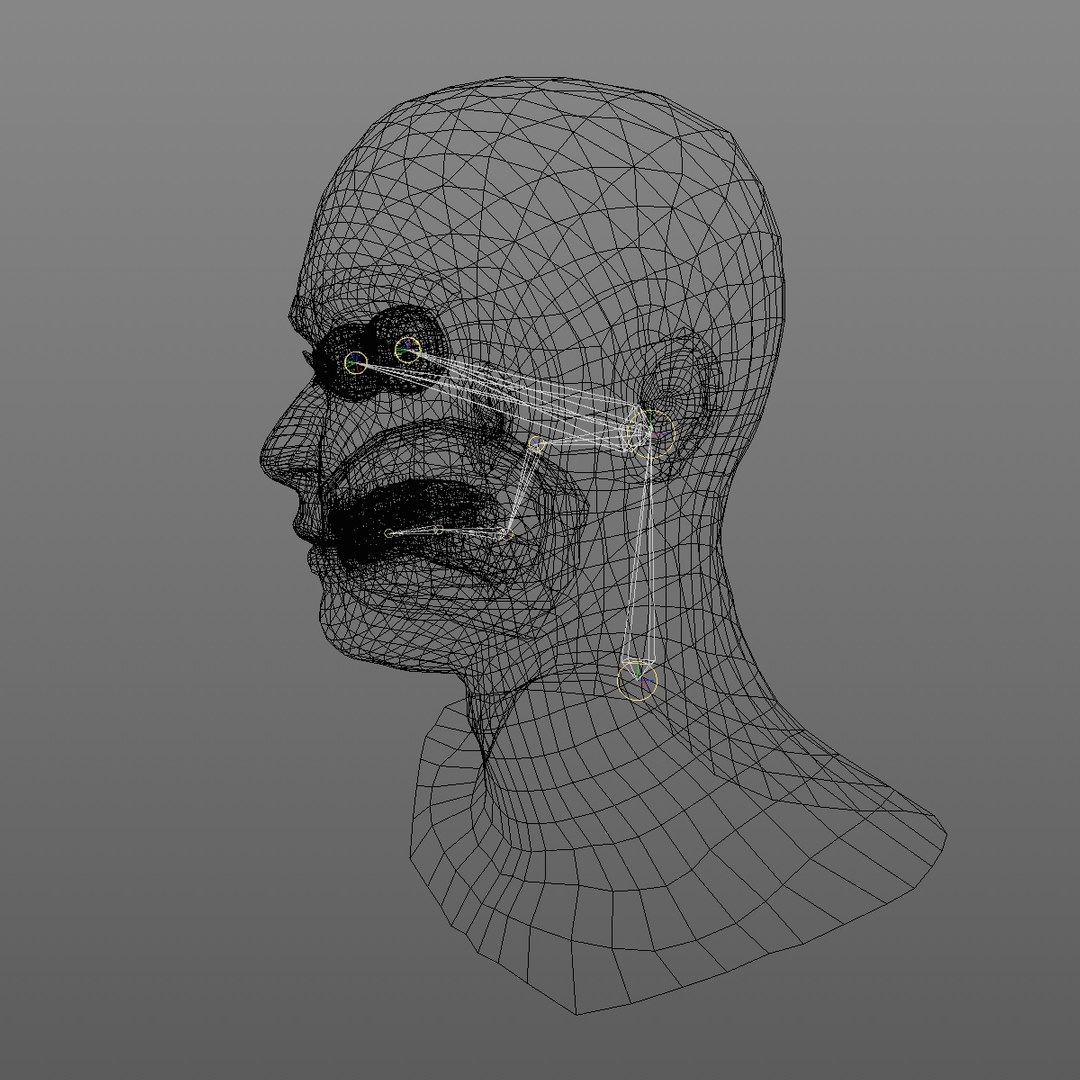Select the front eye joint circle nearest the nose
Image resolution: width=1080 pixels, height=1080 pixels.
point(355,362)
